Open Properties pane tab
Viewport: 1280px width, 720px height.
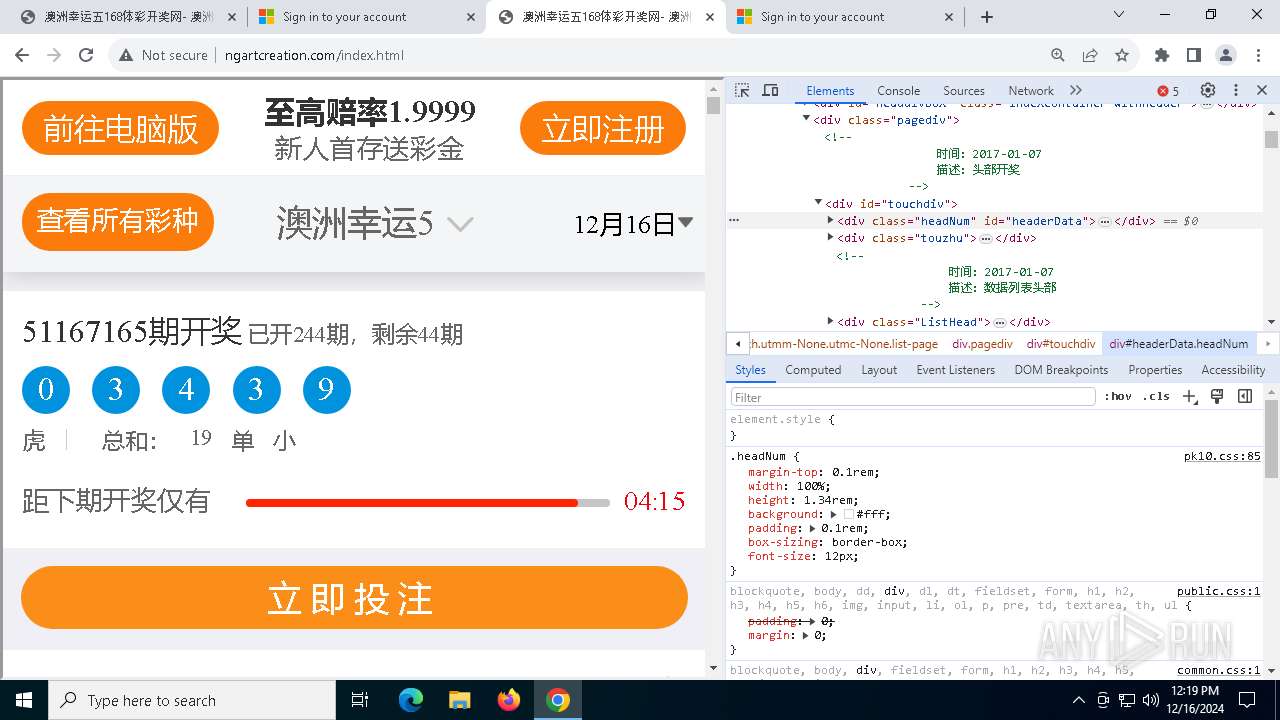(1155, 370)
